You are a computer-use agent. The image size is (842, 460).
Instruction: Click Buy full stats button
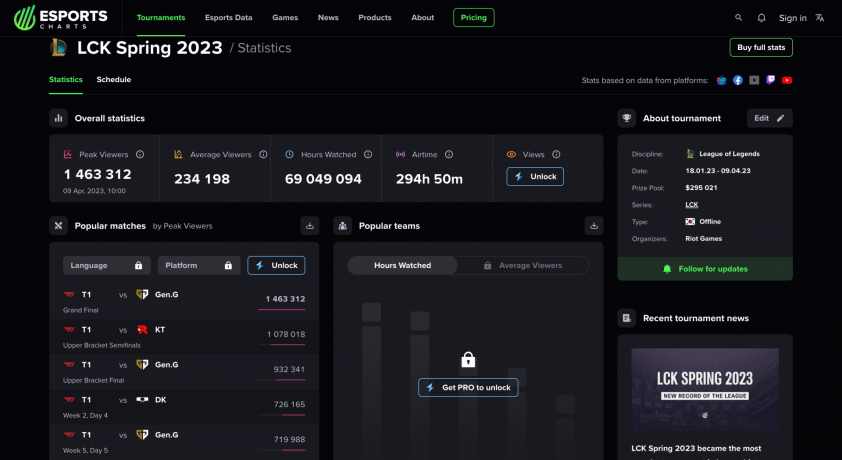761,48
